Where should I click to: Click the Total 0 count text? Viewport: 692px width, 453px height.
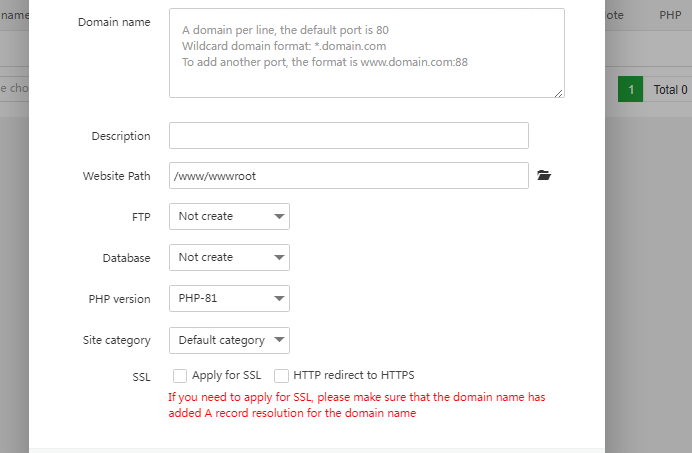click(669, 90)
